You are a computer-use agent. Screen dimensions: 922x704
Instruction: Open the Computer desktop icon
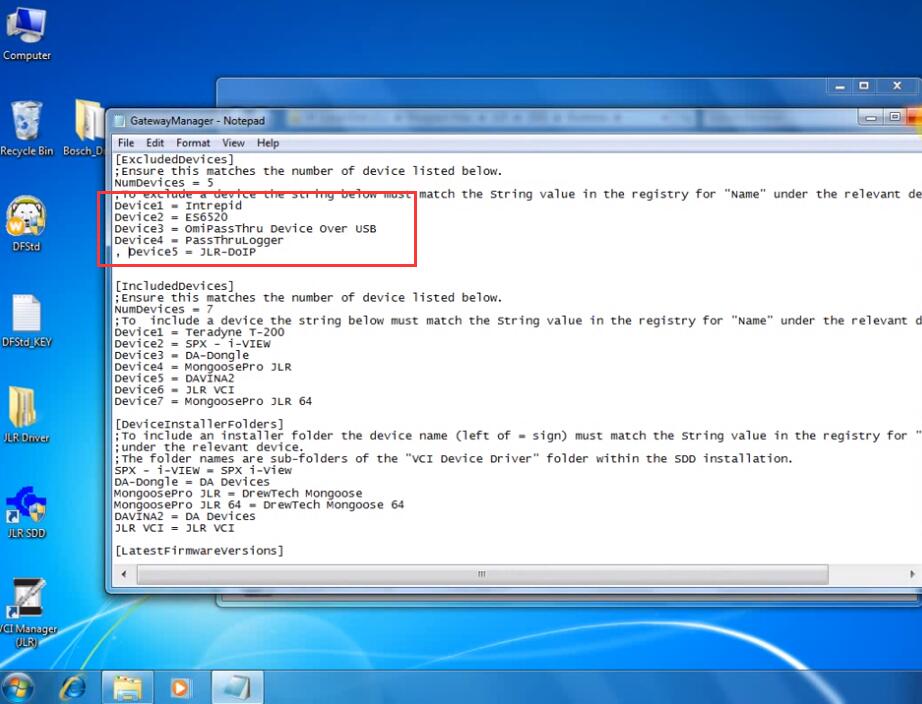[x=26, y=32]
